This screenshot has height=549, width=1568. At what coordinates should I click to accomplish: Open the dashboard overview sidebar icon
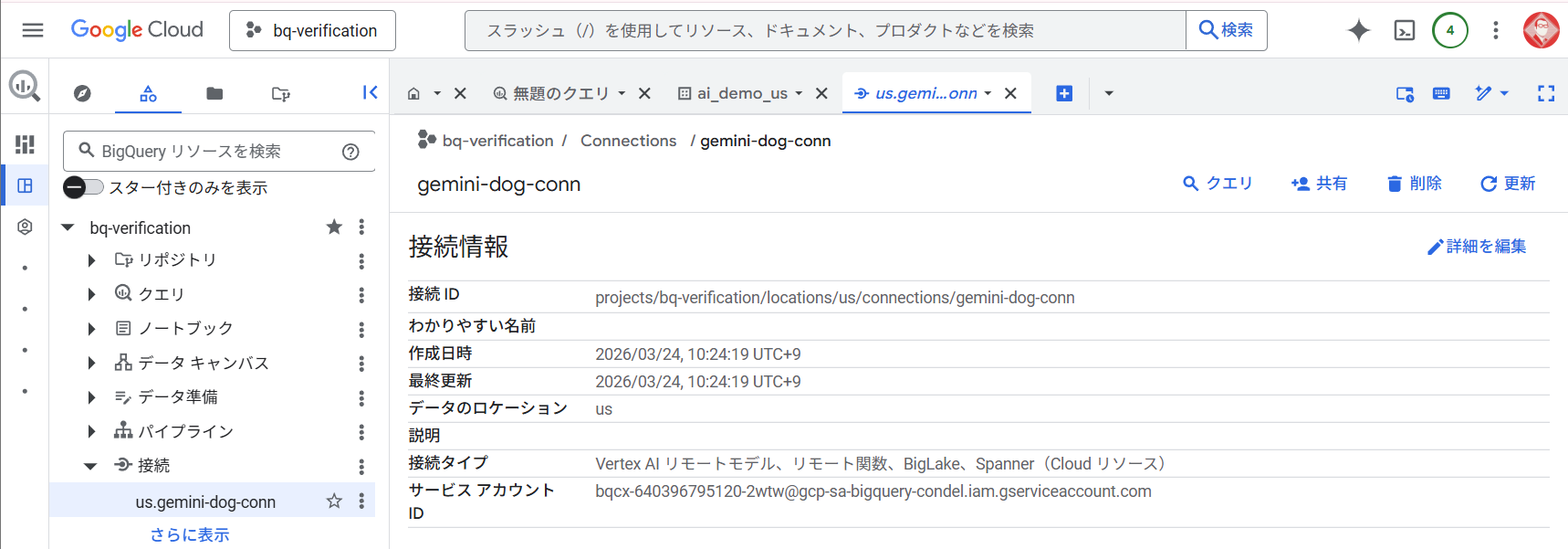(25, 144)
